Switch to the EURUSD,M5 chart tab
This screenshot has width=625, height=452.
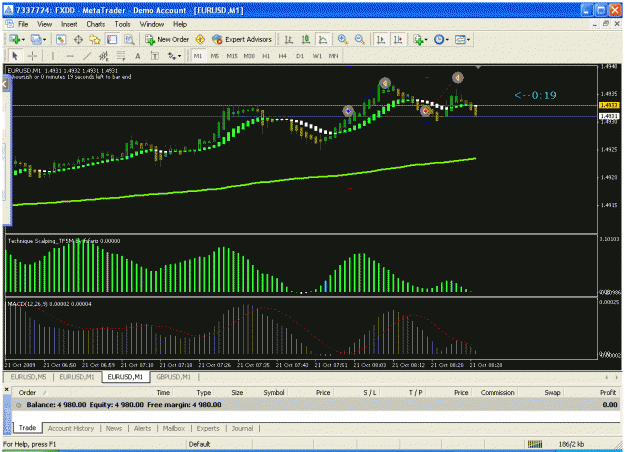click(x=28, y=377)
